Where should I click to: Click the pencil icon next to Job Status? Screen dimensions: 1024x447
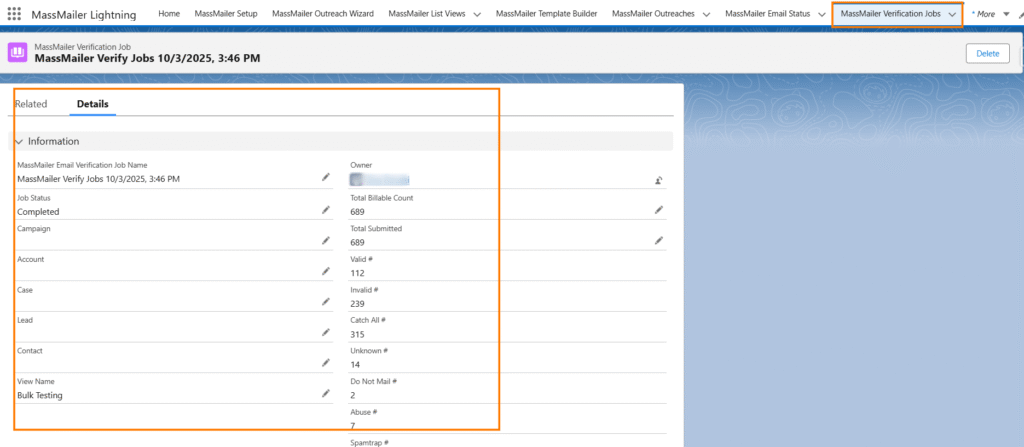pyautogui.click(x=325, y=210)
